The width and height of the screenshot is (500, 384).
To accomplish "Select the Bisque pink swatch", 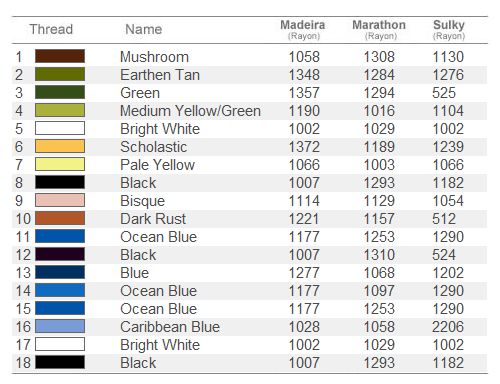I will tap(60, 200).
